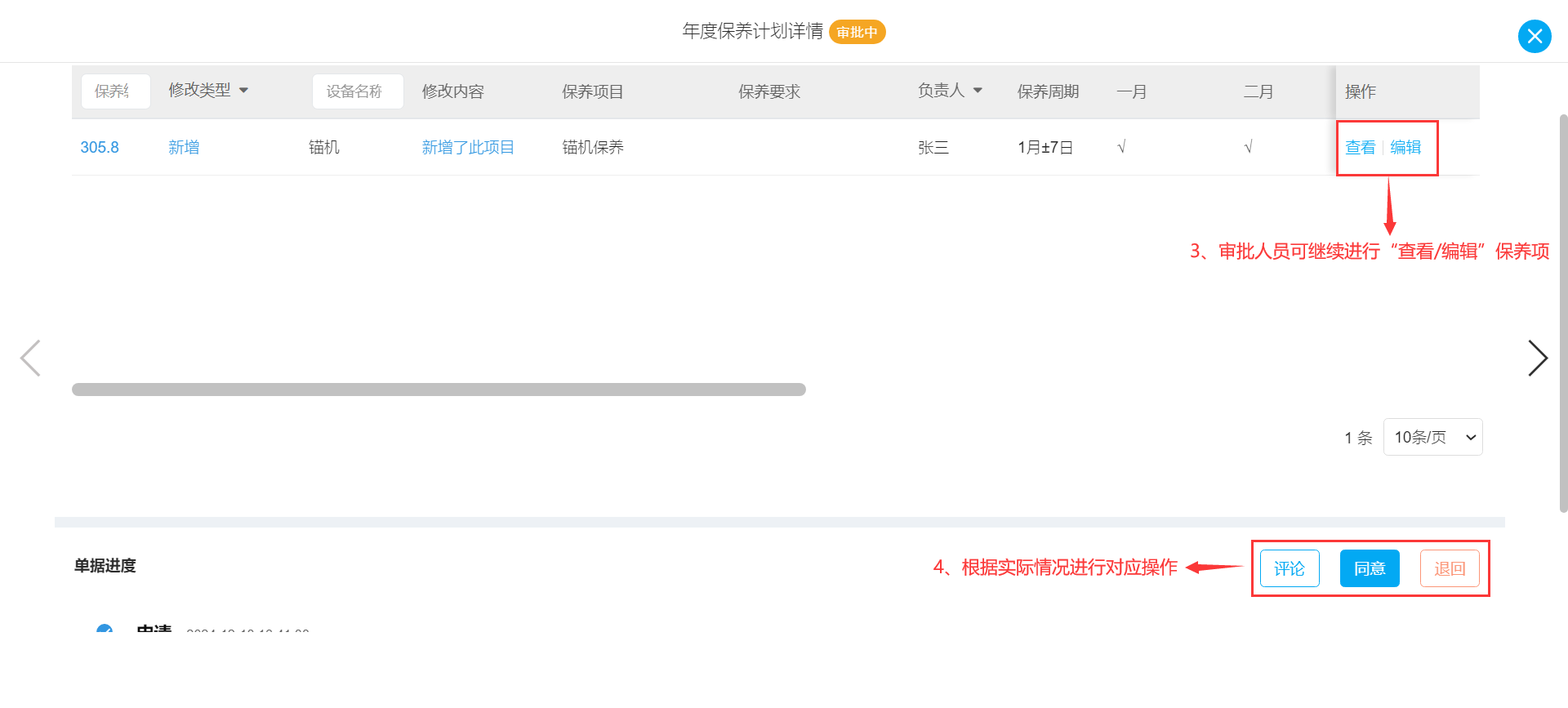Image resolution: width=1568 pixels, height=708 pixels.
Task: Click the 退回 reject button
Action: click(1450, 568)
